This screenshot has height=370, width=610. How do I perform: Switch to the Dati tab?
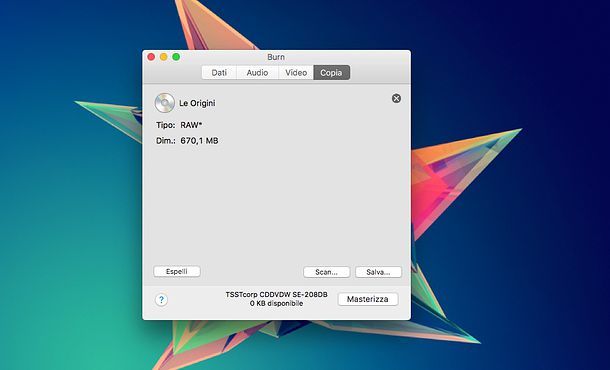pos(219,73)
